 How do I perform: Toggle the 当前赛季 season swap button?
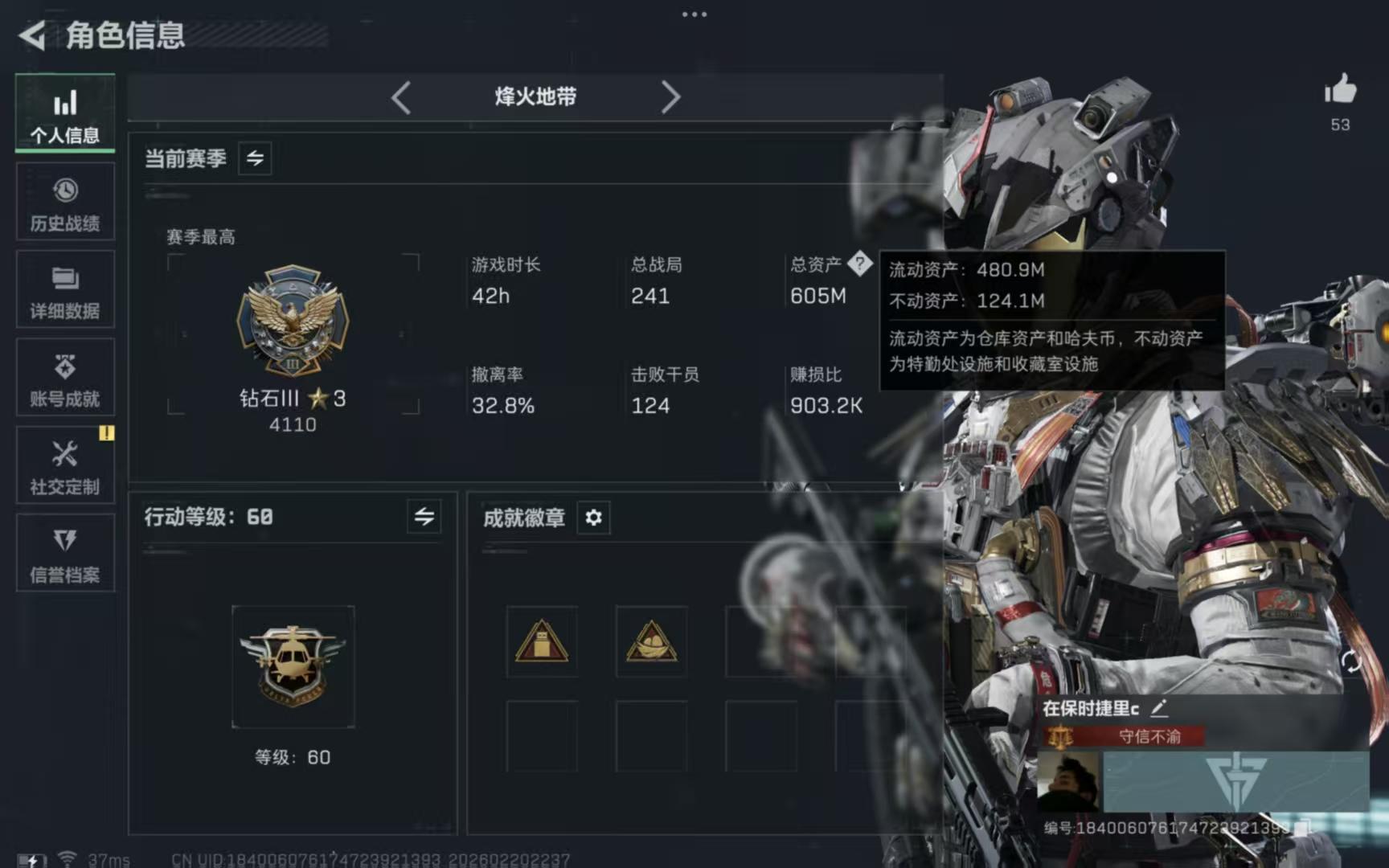255,158
